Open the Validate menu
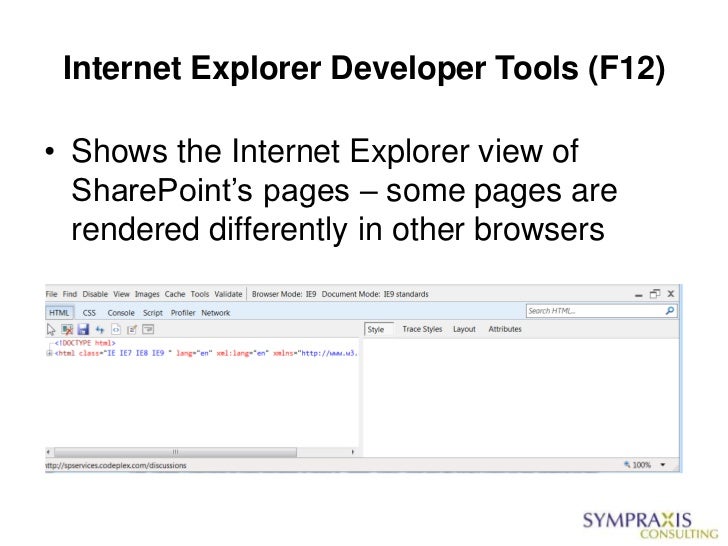Viewport: 728px width, 546px height. click(x=228, y=294)
